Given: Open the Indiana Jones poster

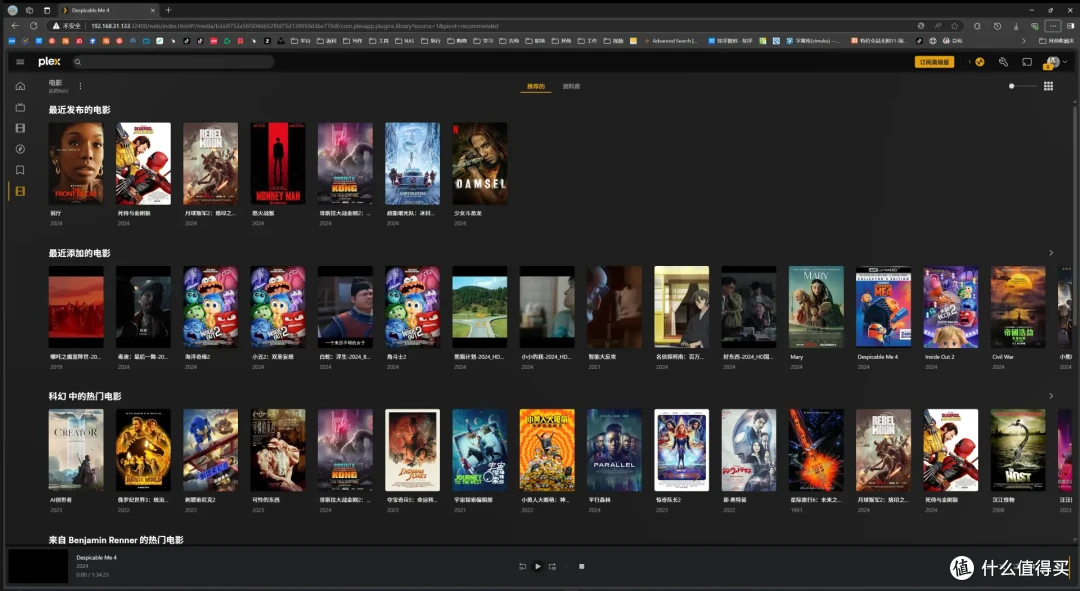Looking at the screenshot, I should click(x=413, y=450).
